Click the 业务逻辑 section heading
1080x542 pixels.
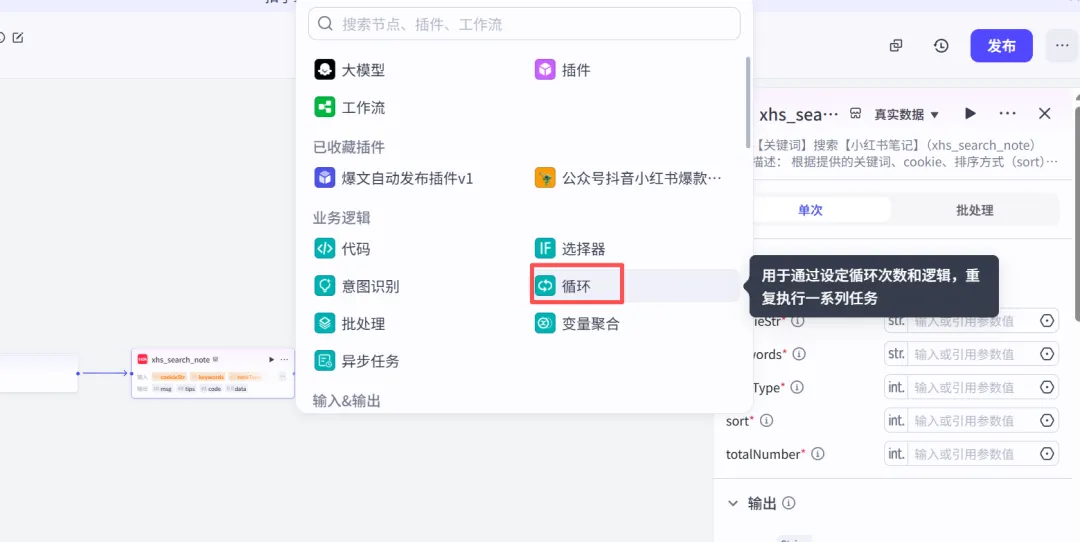pos(342,218)
